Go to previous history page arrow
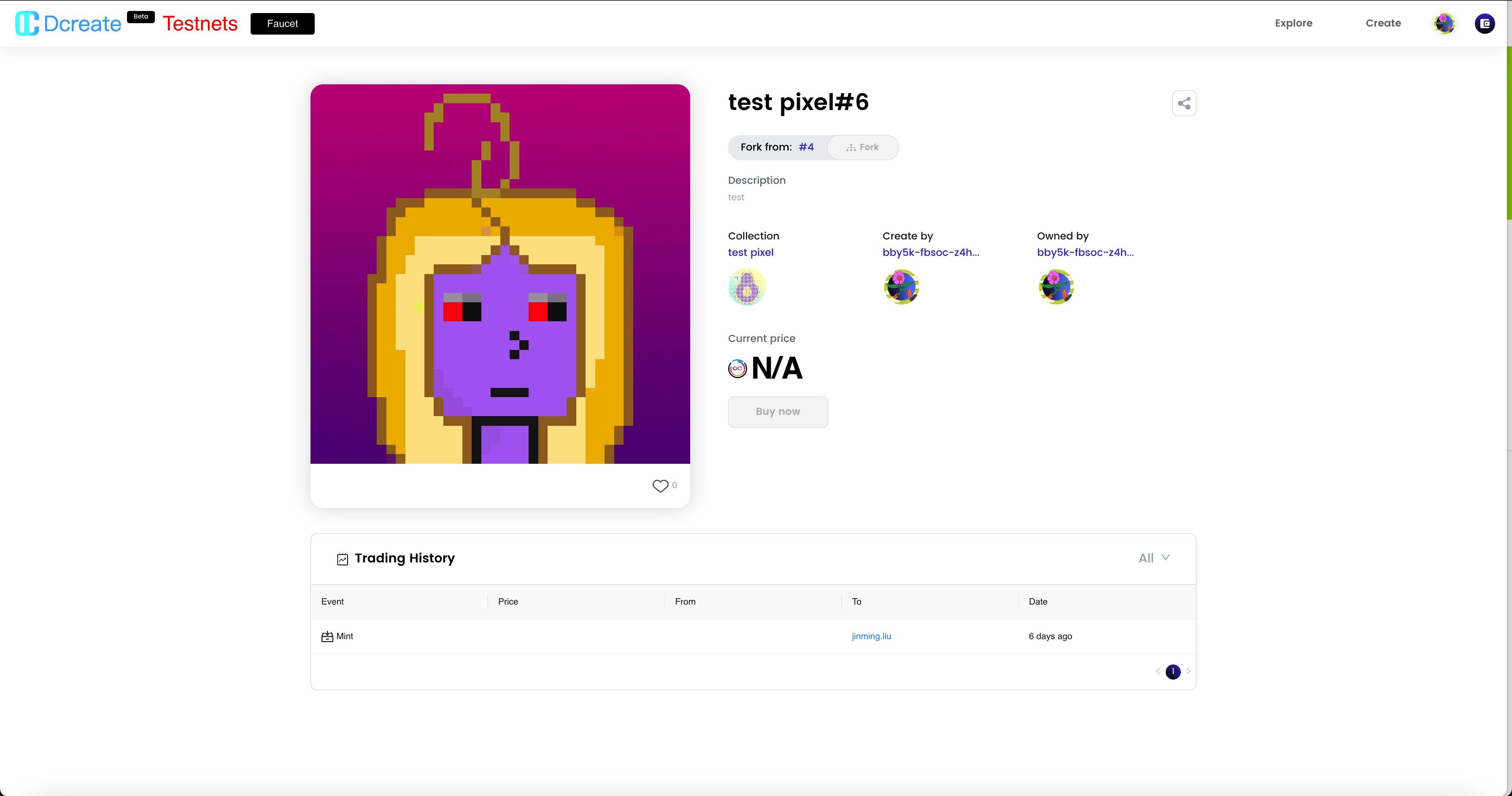This screenshot has width=1512, height=796. coord(1158,671)
